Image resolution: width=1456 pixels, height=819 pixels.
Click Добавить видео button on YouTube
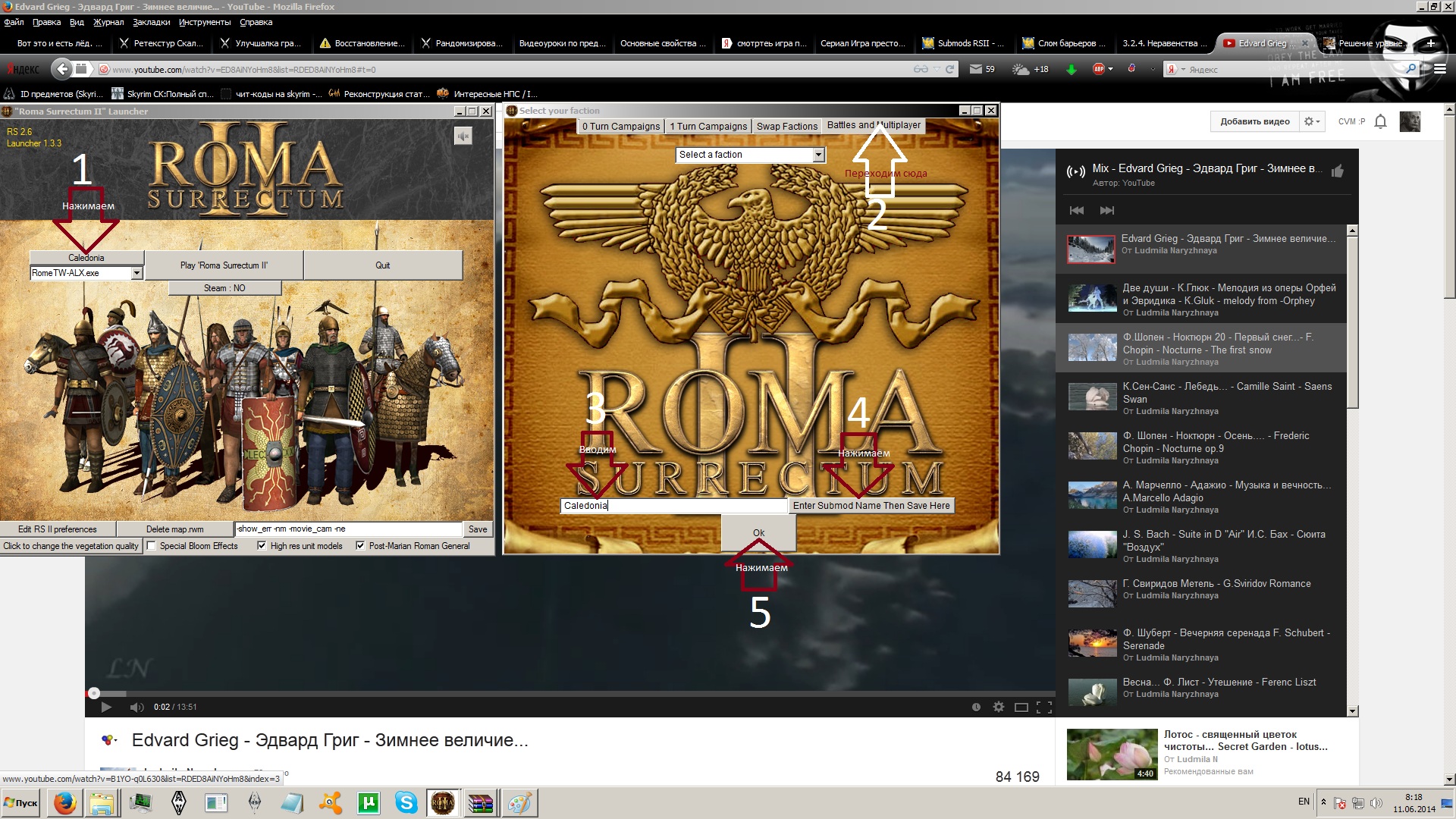(1254, 121)
